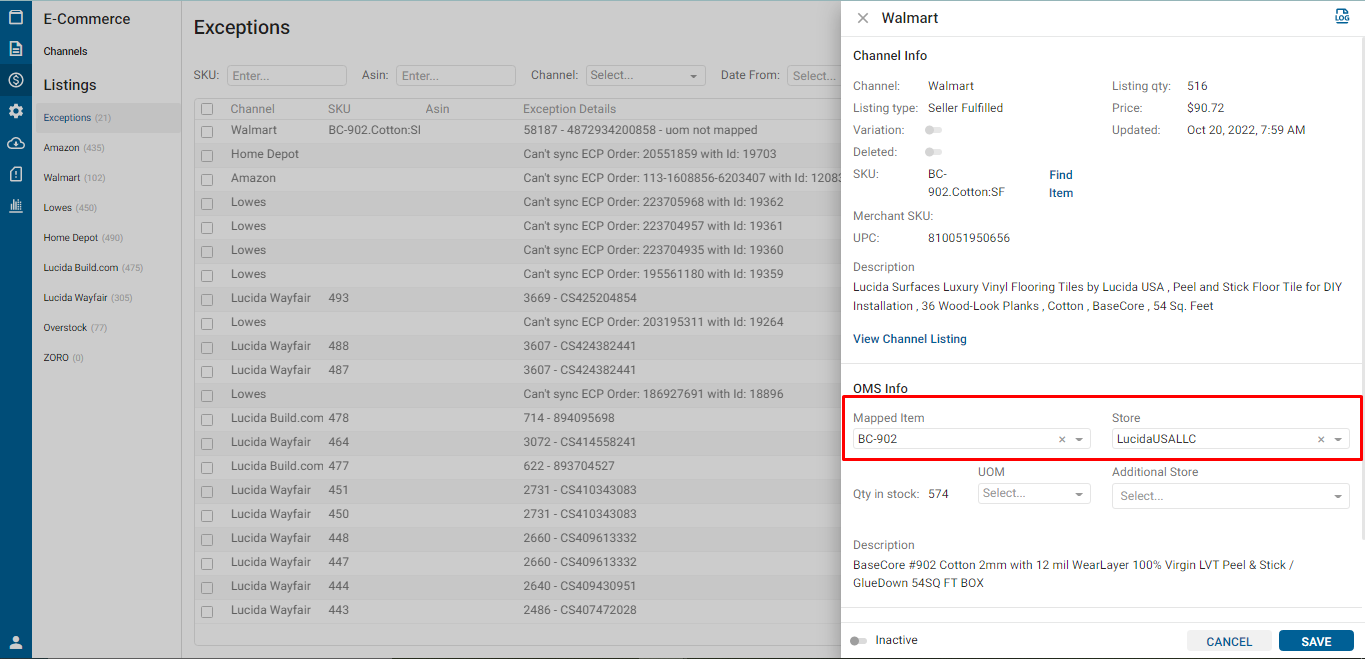Focus the SKU filter input

pyautogui.click(x=287, y=75)
